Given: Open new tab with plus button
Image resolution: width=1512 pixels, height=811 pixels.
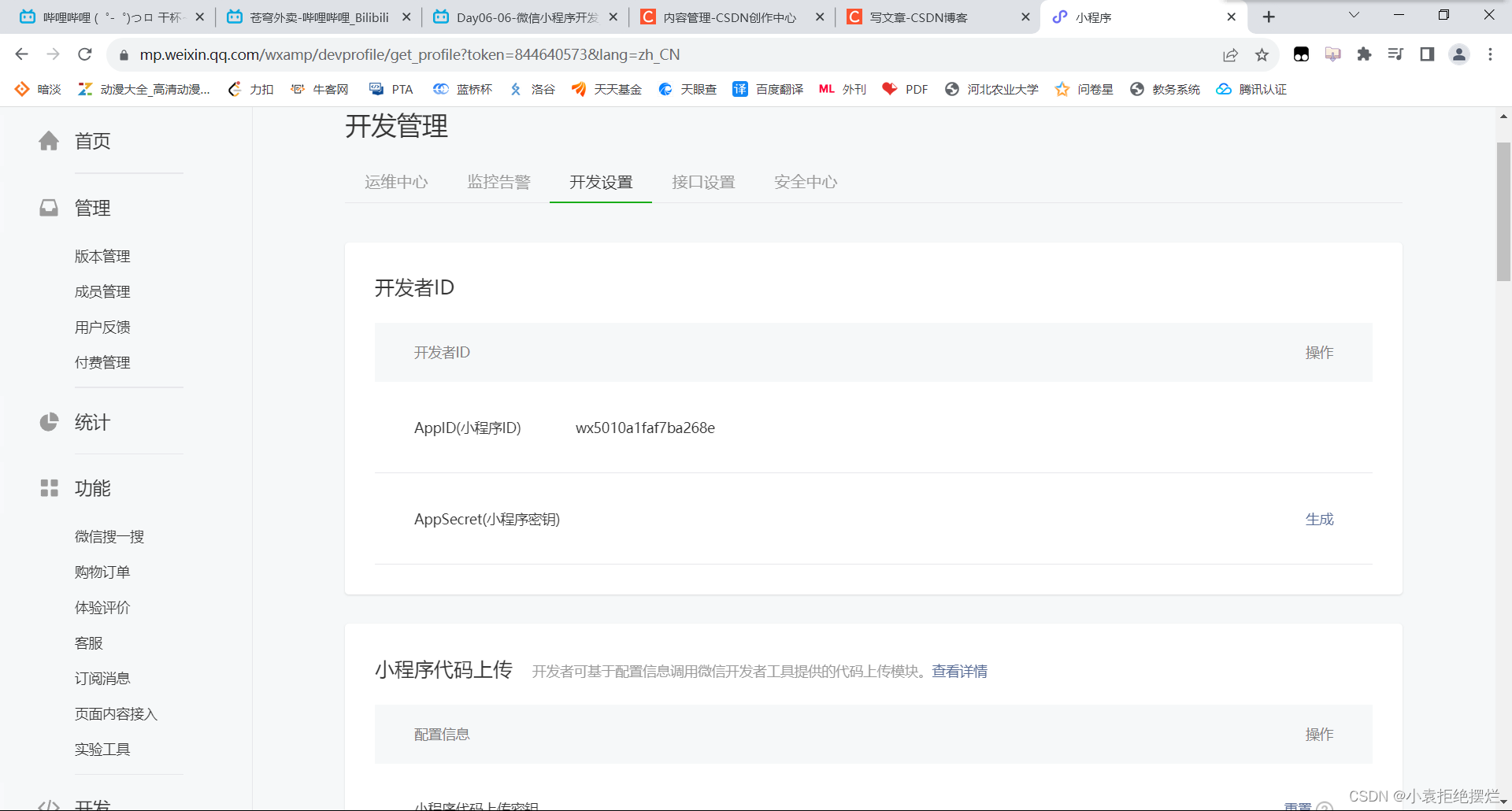Looking at the screenshot, I should [x=1269, y=17].
